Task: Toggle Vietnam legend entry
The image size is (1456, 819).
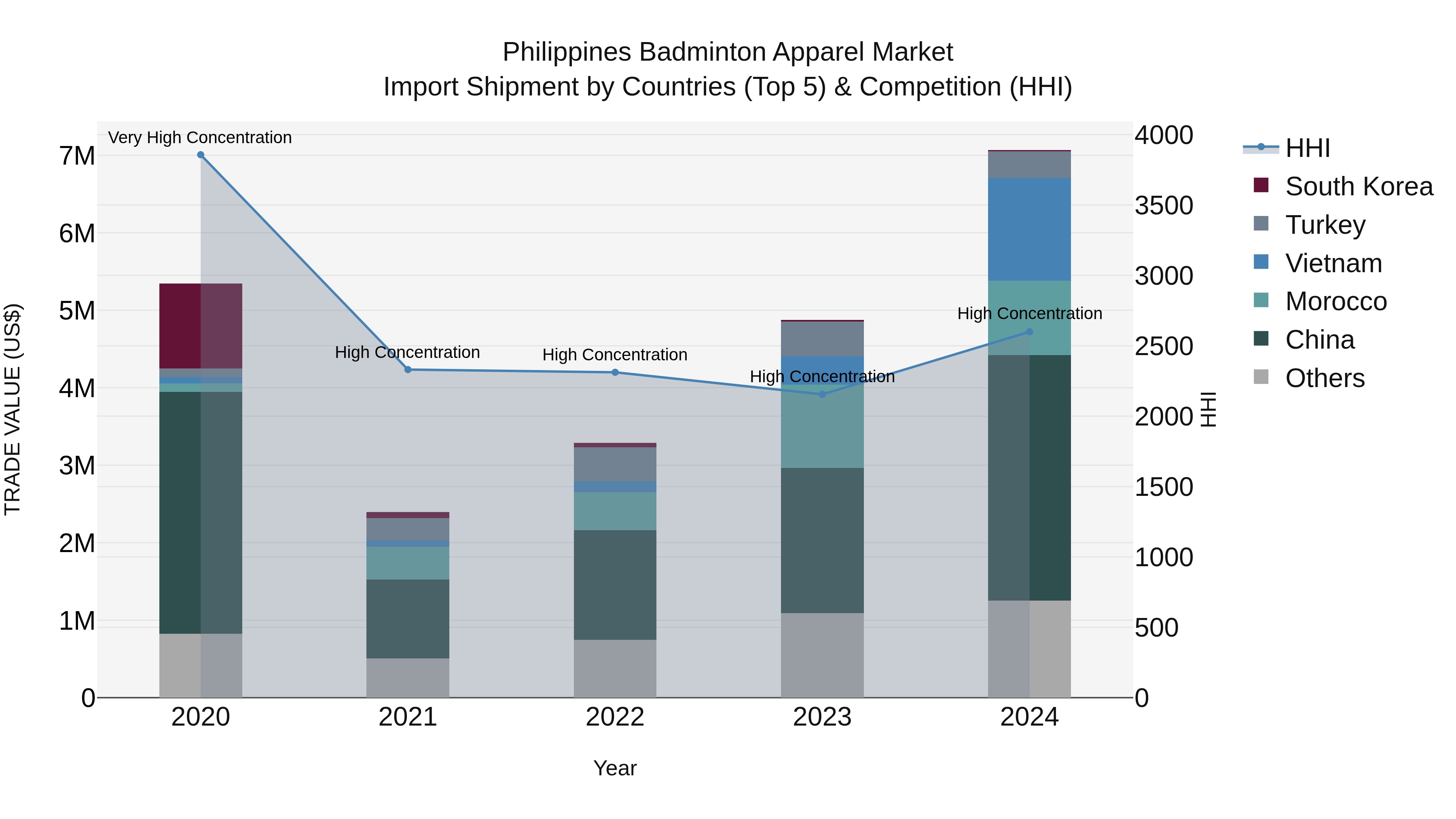Action: [1318, 263]
